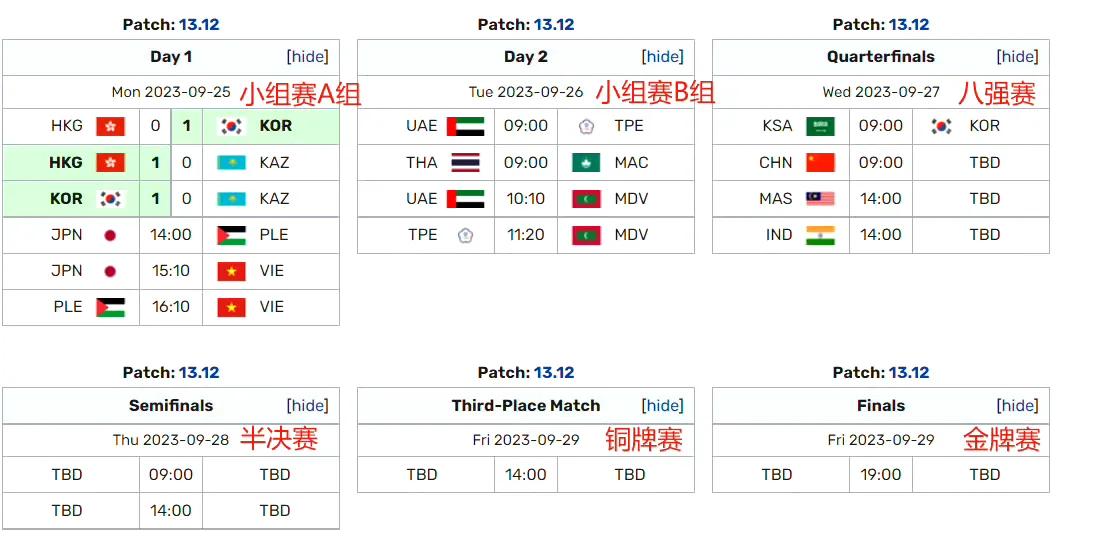Click the Palestine flag in PLE 16:10 row
Image resolution: width=1116 pixels, height=554 pixels.
tap(110, 308)
